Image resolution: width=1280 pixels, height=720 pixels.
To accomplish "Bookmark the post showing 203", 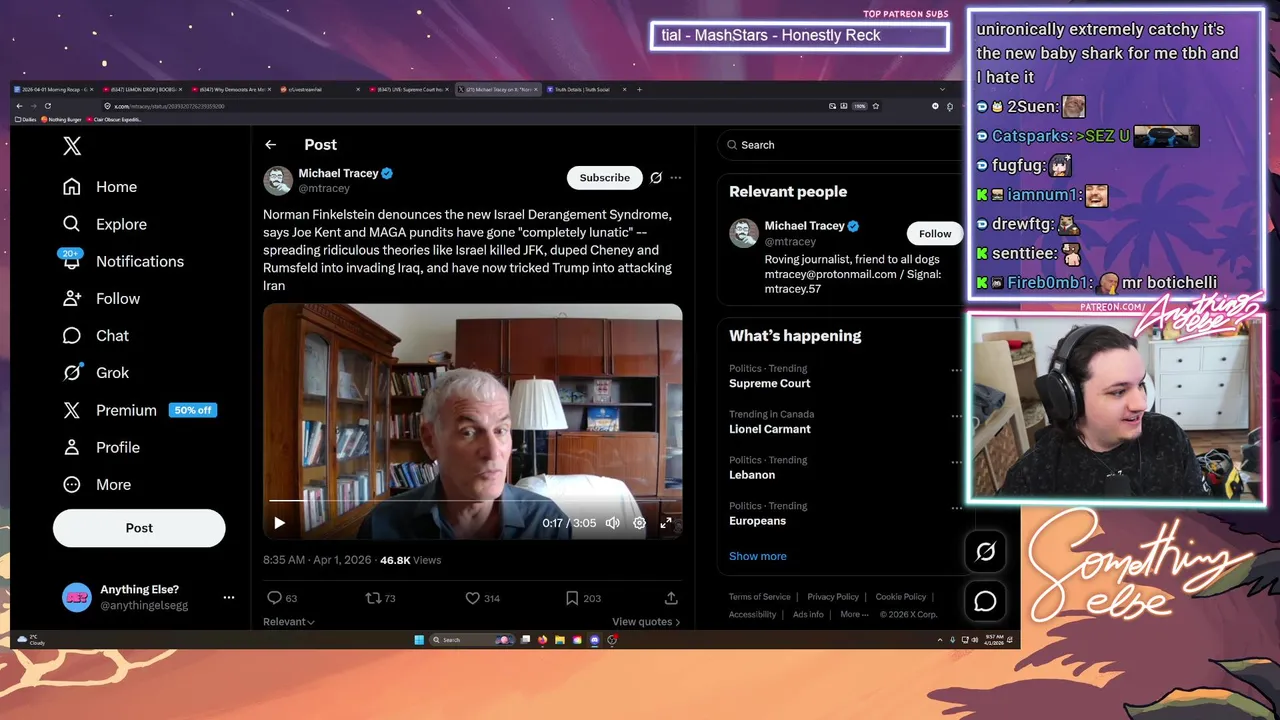I will pyautogui.click(x=571, y=598).
